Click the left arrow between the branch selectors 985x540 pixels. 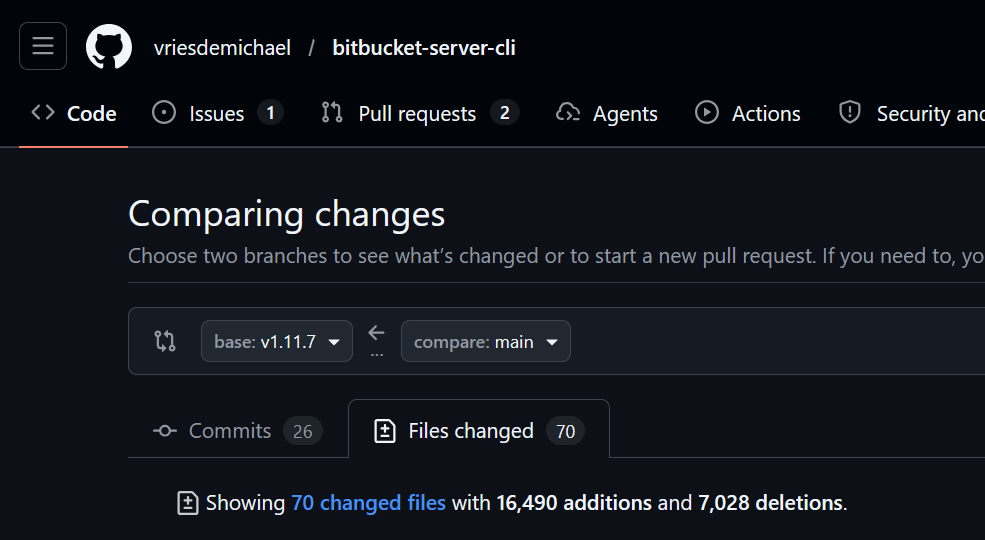(x=376, y=333)
